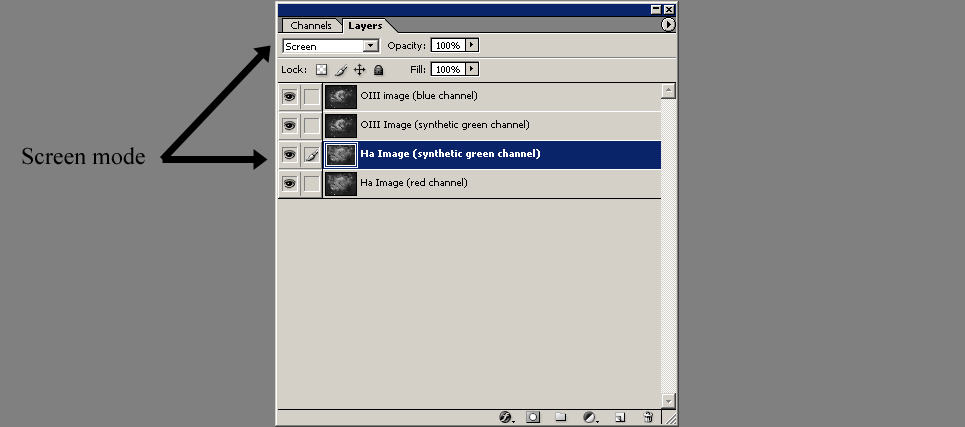
Task: Toggle Lock transparent pixels checkbox
Action: tap(321, 70)
